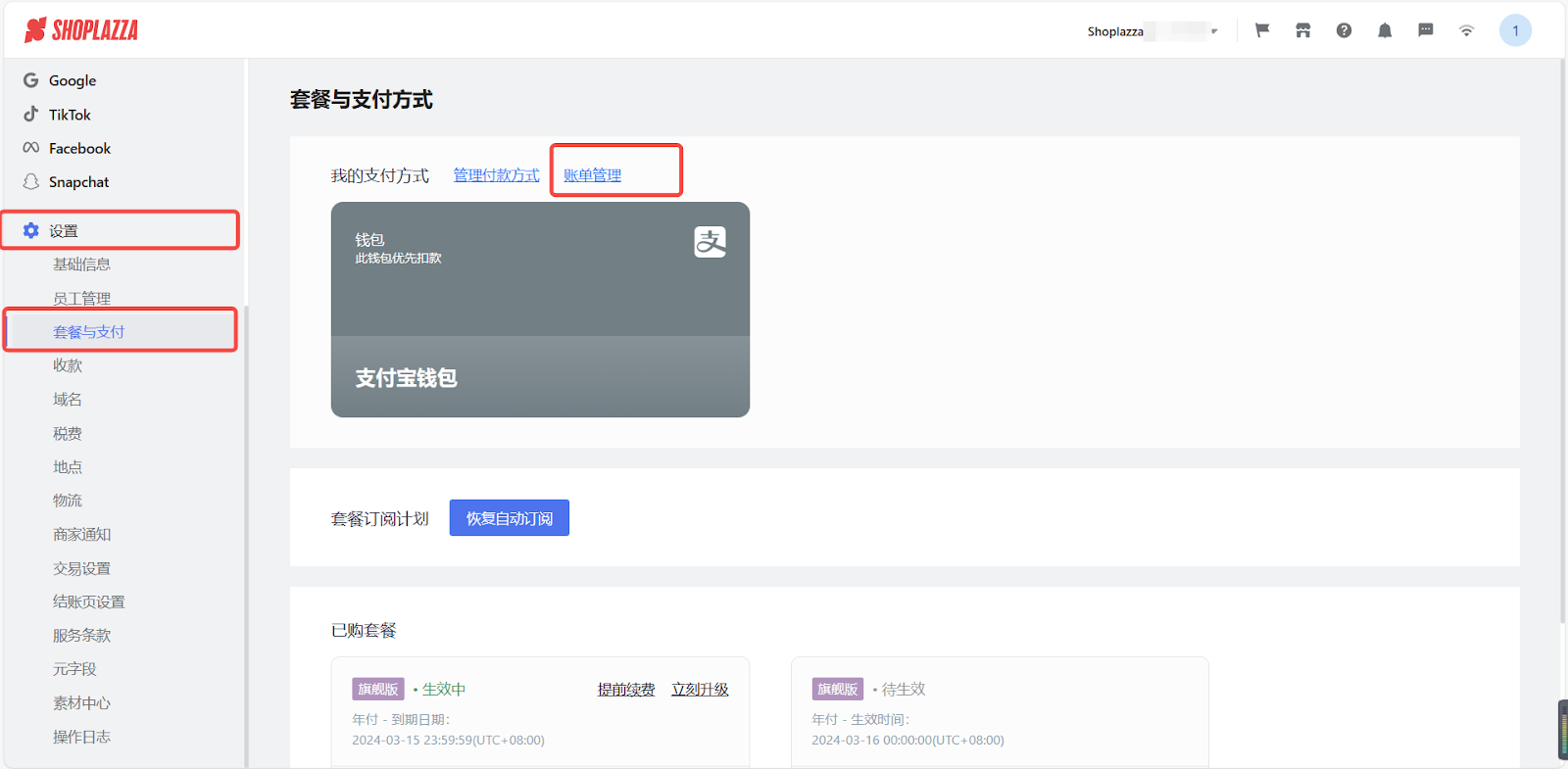Click the 已购套餐 section title
The width and height of the screenshot is (1568, 769).
tap(364, 631)
